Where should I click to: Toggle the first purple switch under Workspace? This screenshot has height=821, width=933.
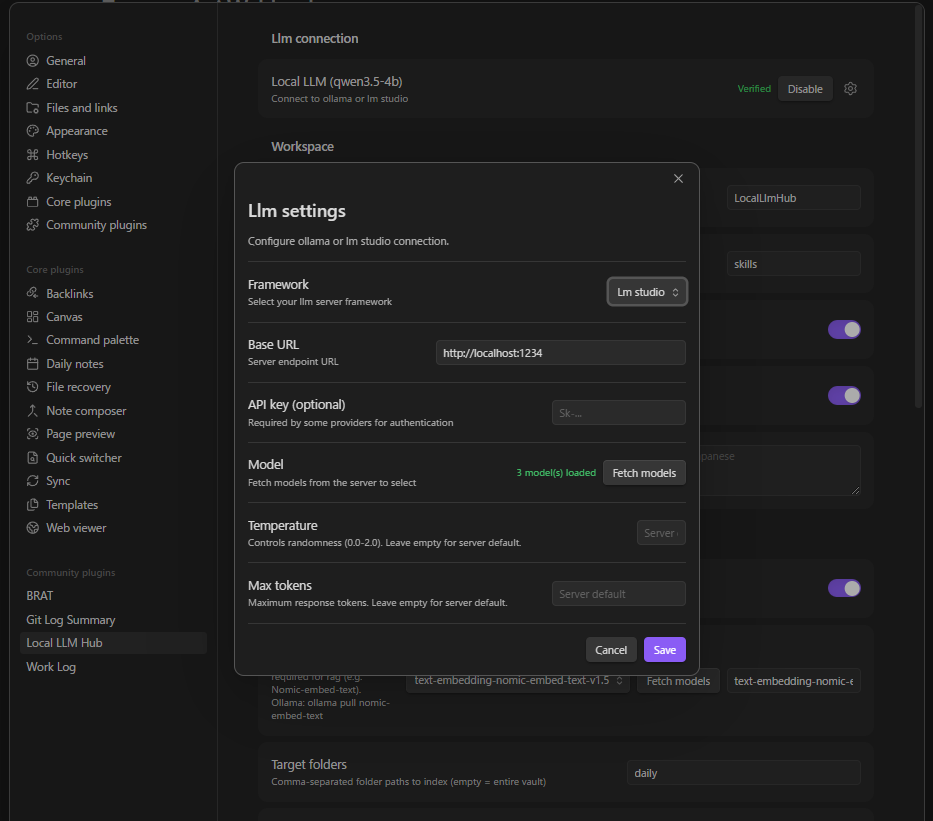(844, 330)
